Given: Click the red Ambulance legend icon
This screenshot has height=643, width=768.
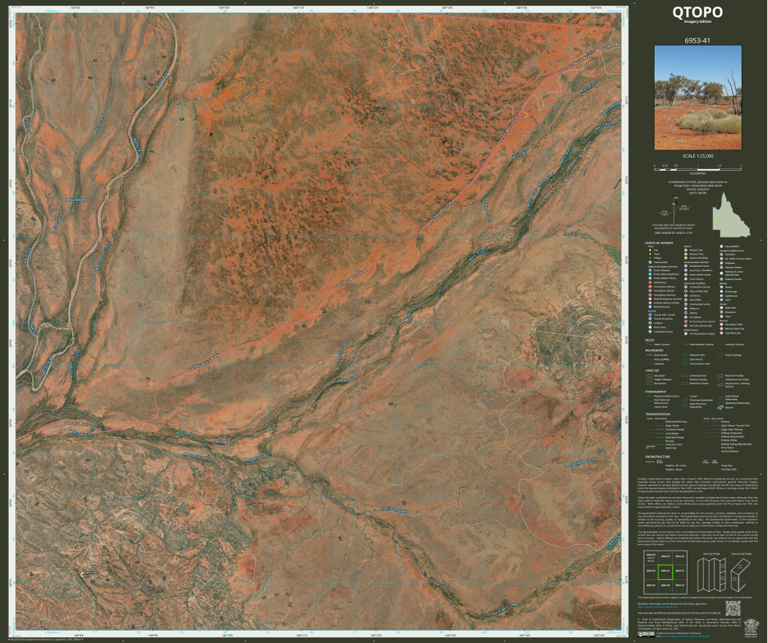Looking at the screenshot, I should point(650,283).
